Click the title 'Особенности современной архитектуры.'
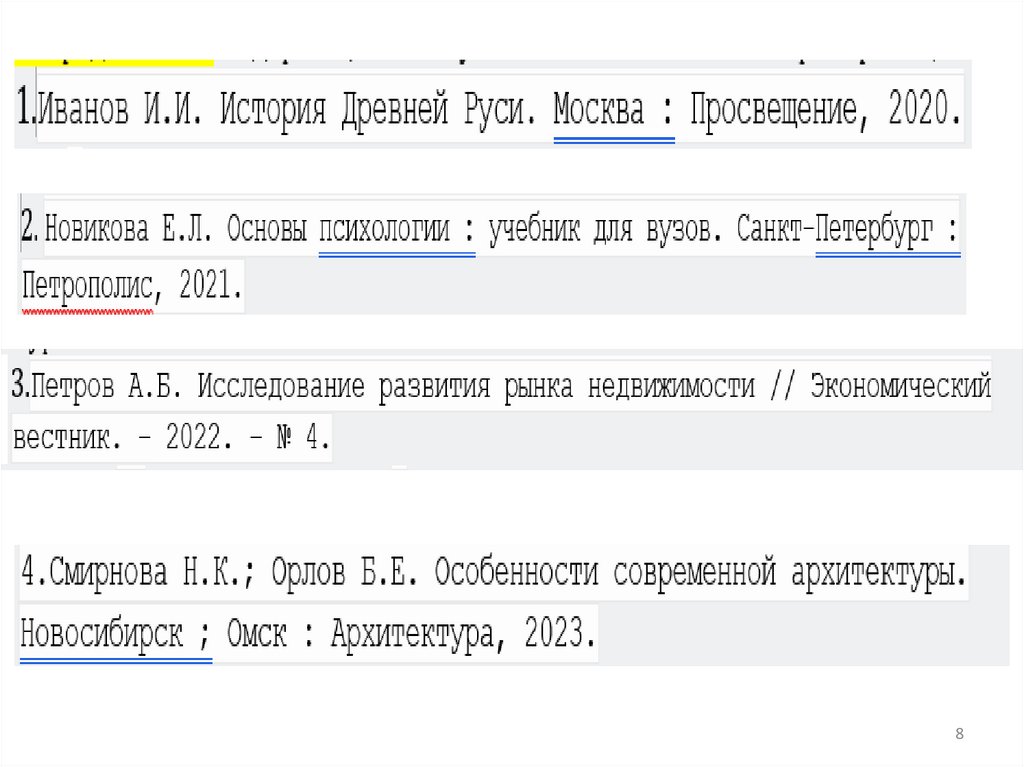Viewport: 1024px width, 767px height. (700, 572)
